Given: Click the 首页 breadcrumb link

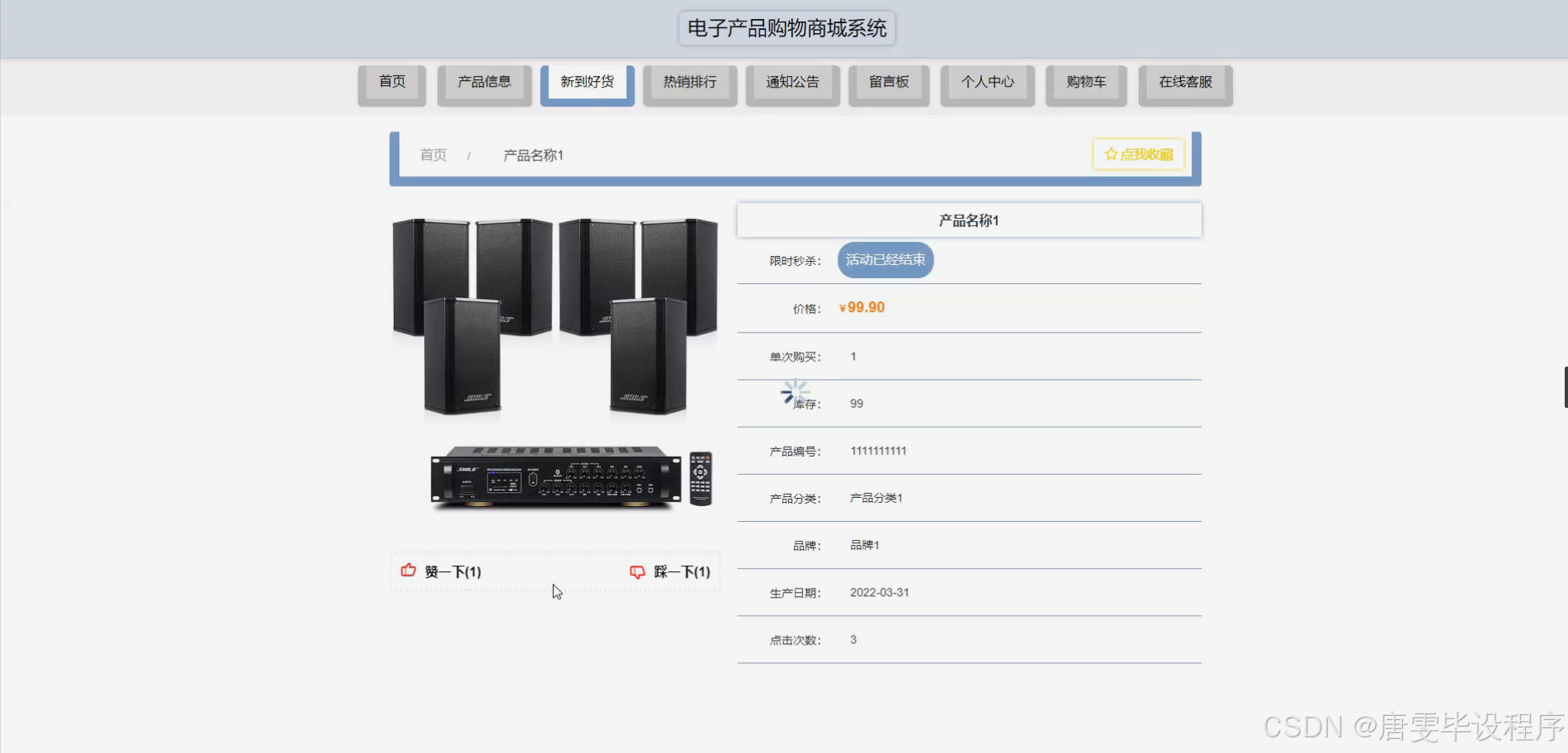Looking at the screenshot, I should coord(433,155).
